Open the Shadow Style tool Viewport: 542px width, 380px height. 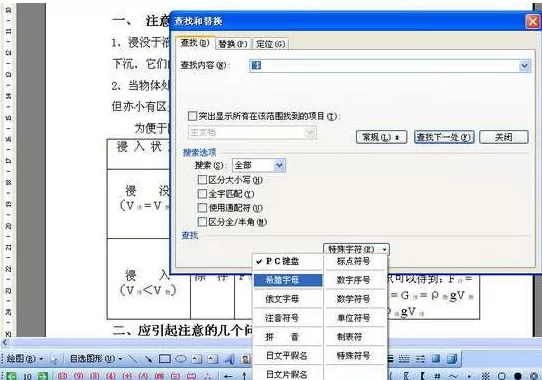pyautogui.click(x=436, y=359)
